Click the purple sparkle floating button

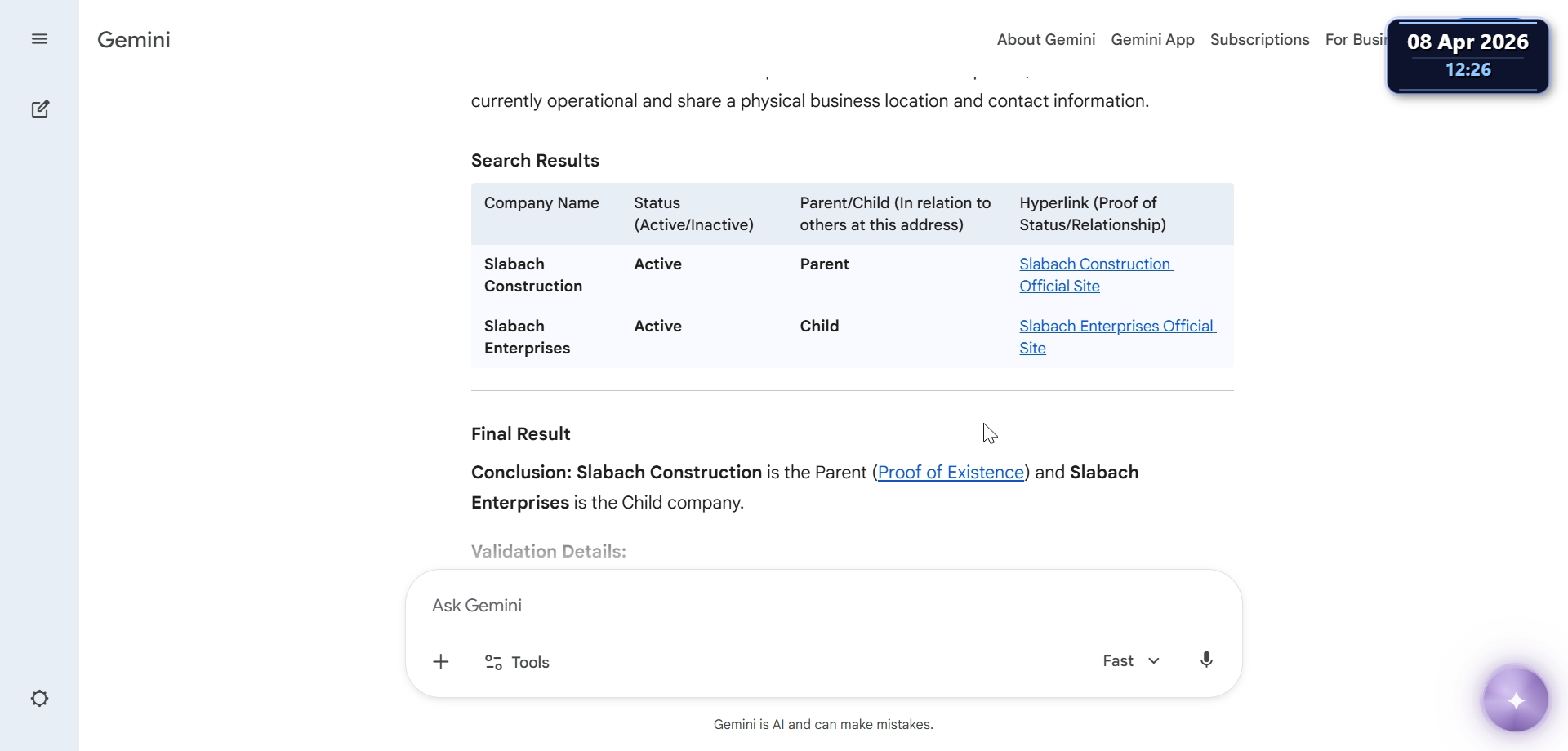point(1516,700)
